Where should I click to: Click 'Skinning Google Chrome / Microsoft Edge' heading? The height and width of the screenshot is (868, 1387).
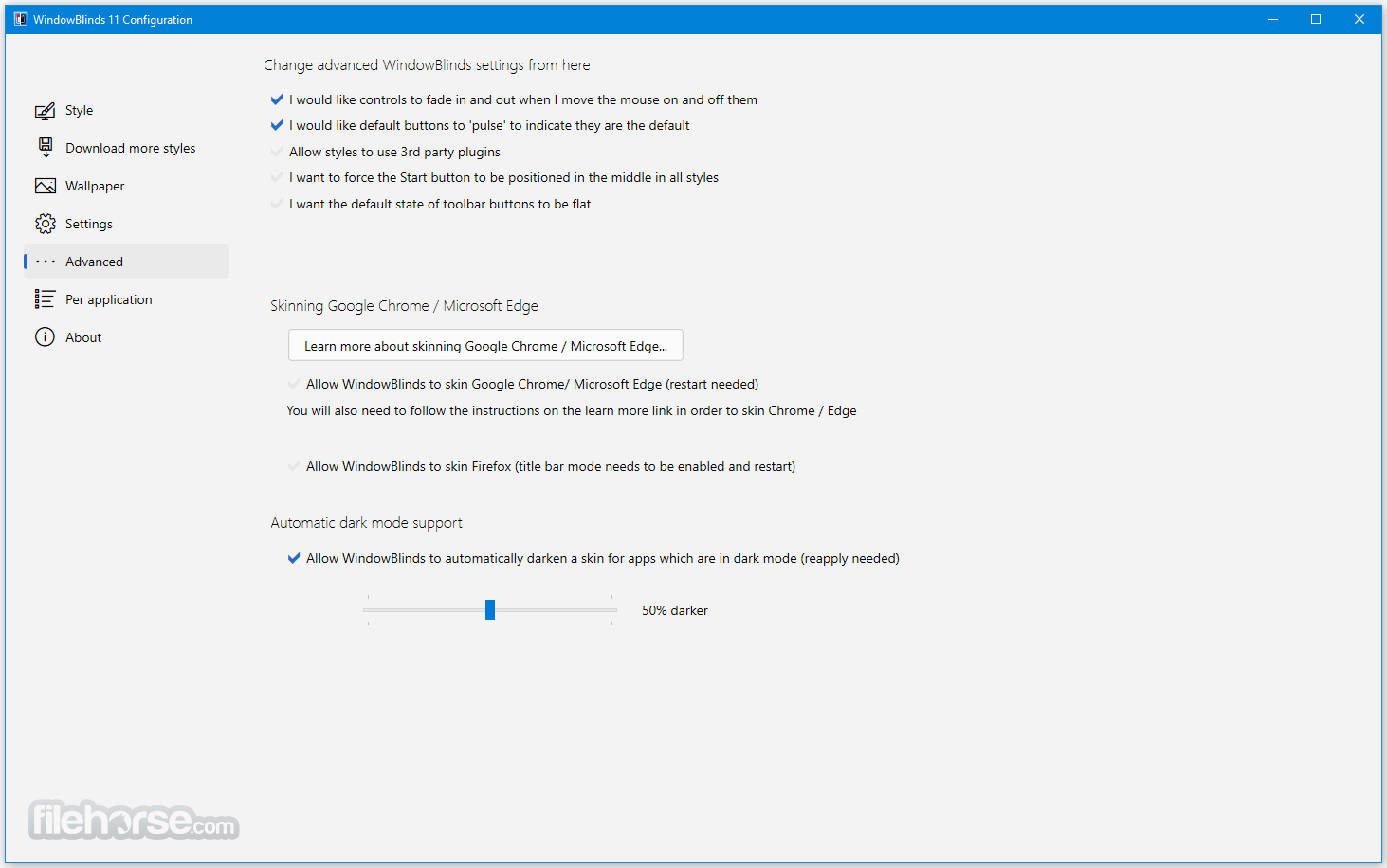tap(404, 305)
